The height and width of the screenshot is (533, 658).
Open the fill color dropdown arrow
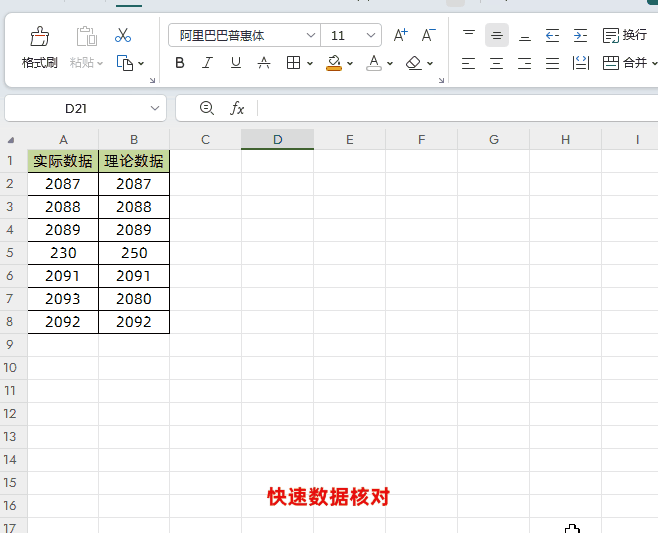coord(350,64)
